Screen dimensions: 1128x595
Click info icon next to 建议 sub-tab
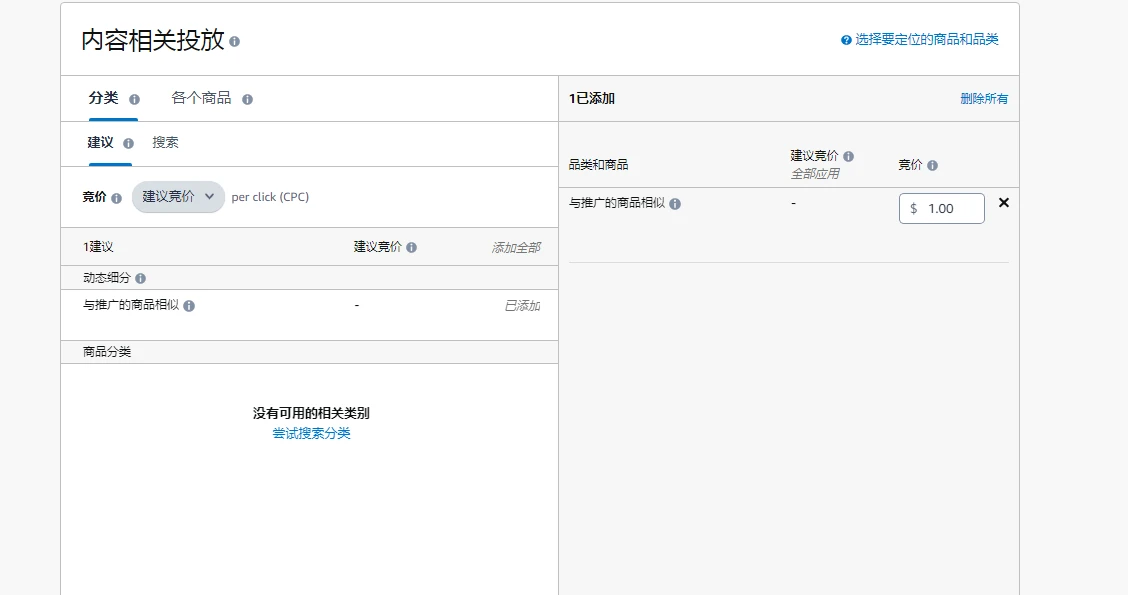coord(128,143)
